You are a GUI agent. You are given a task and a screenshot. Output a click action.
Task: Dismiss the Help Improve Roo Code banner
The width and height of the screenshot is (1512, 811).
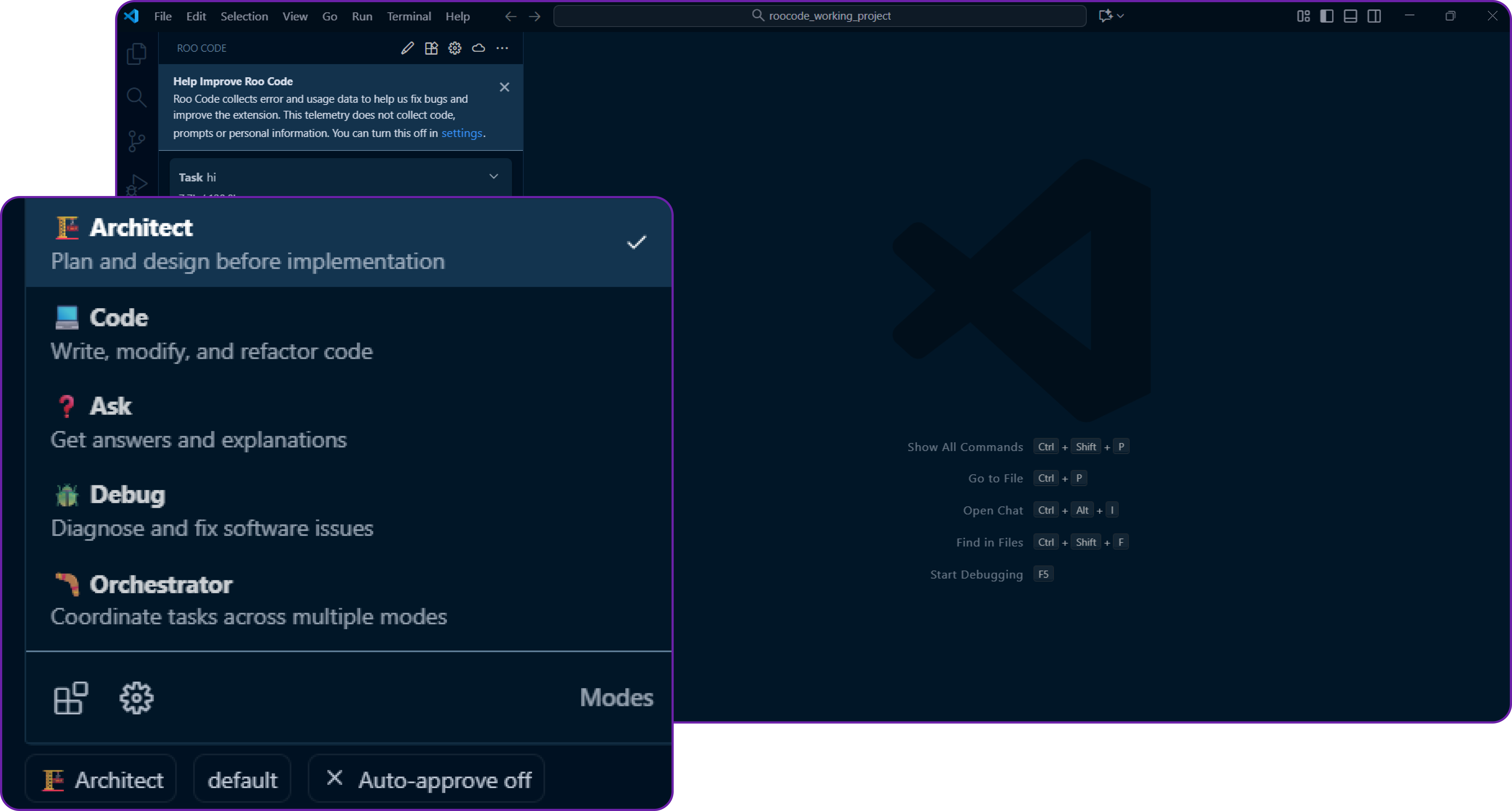(504, 87)
